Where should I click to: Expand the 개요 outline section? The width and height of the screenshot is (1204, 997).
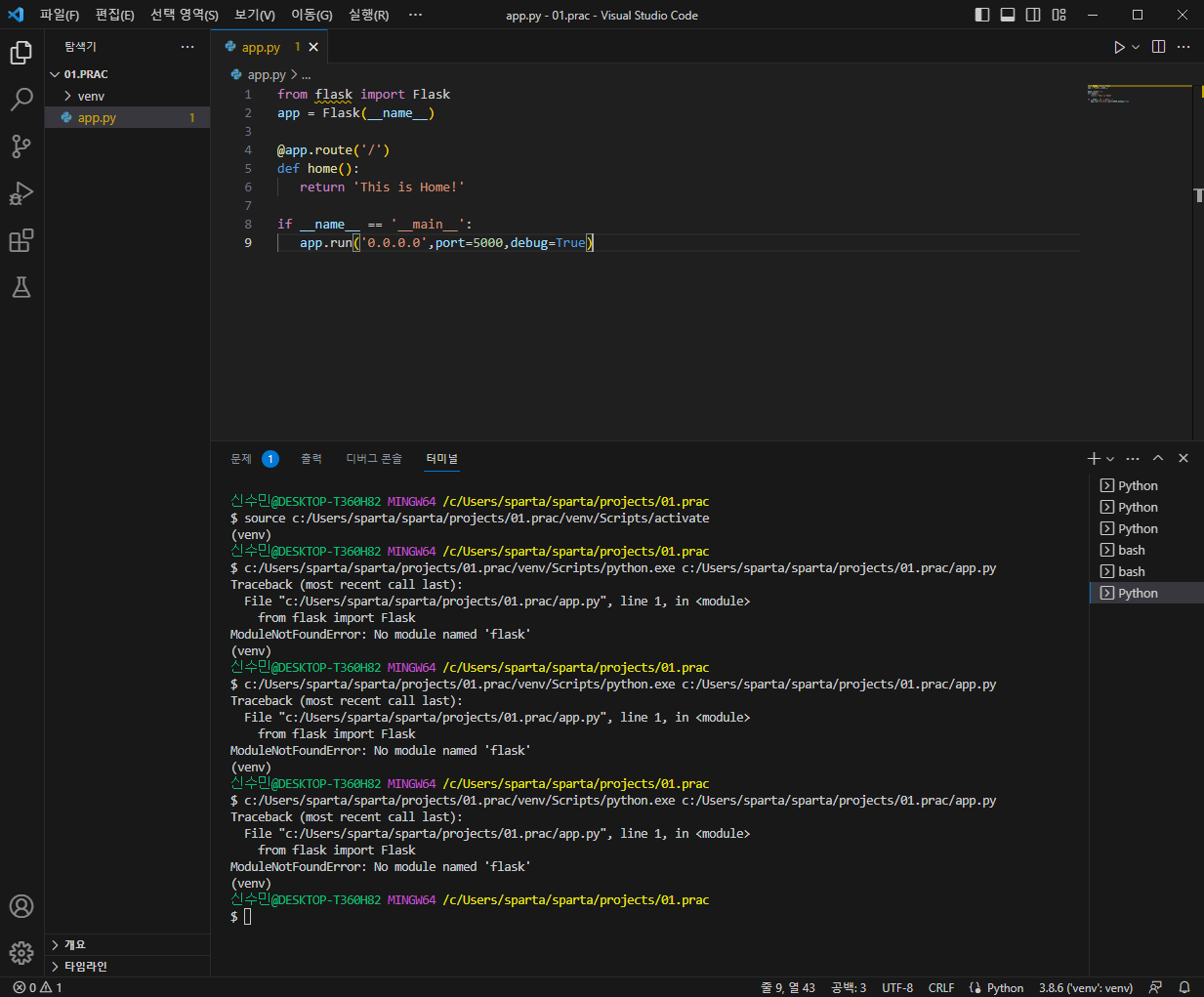pyautogui.click(x=127, y=944)
